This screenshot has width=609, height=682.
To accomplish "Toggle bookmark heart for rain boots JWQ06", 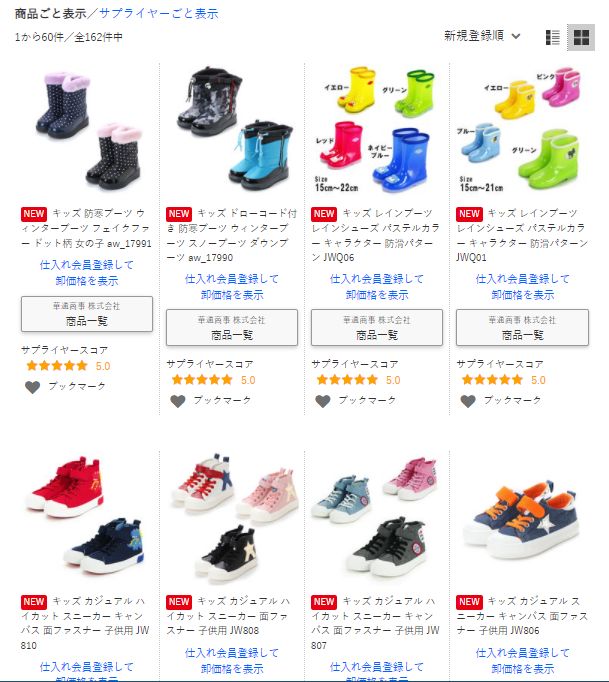I will (323, 401).
